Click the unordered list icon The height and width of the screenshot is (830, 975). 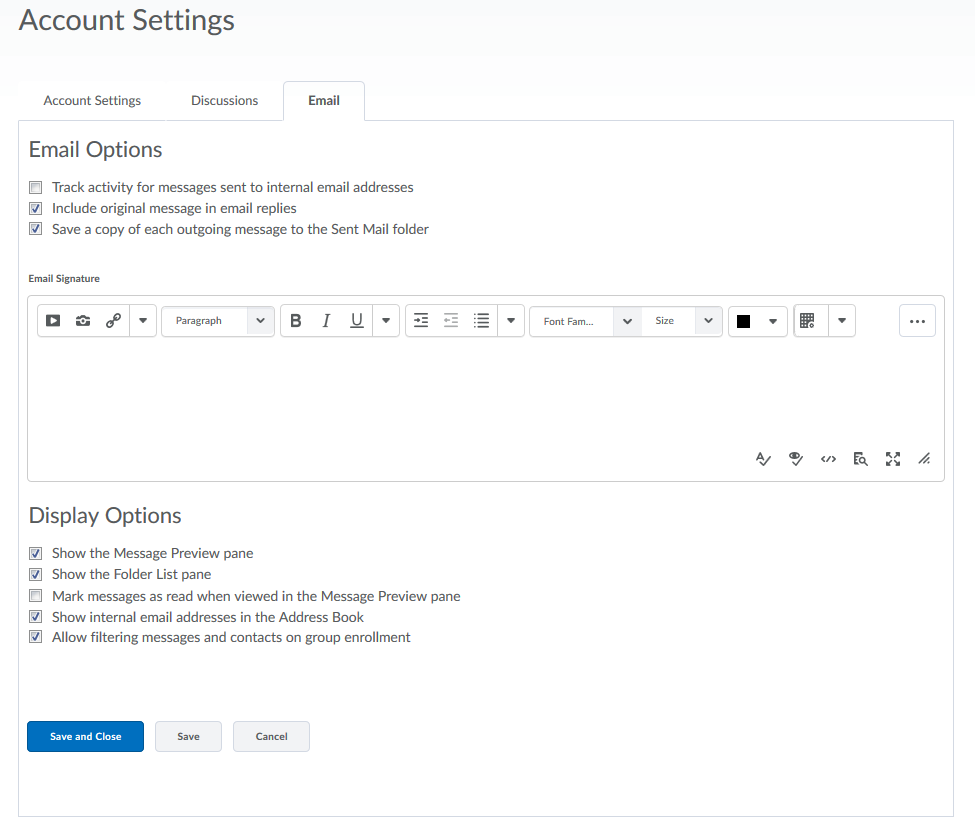pos(481,321)
